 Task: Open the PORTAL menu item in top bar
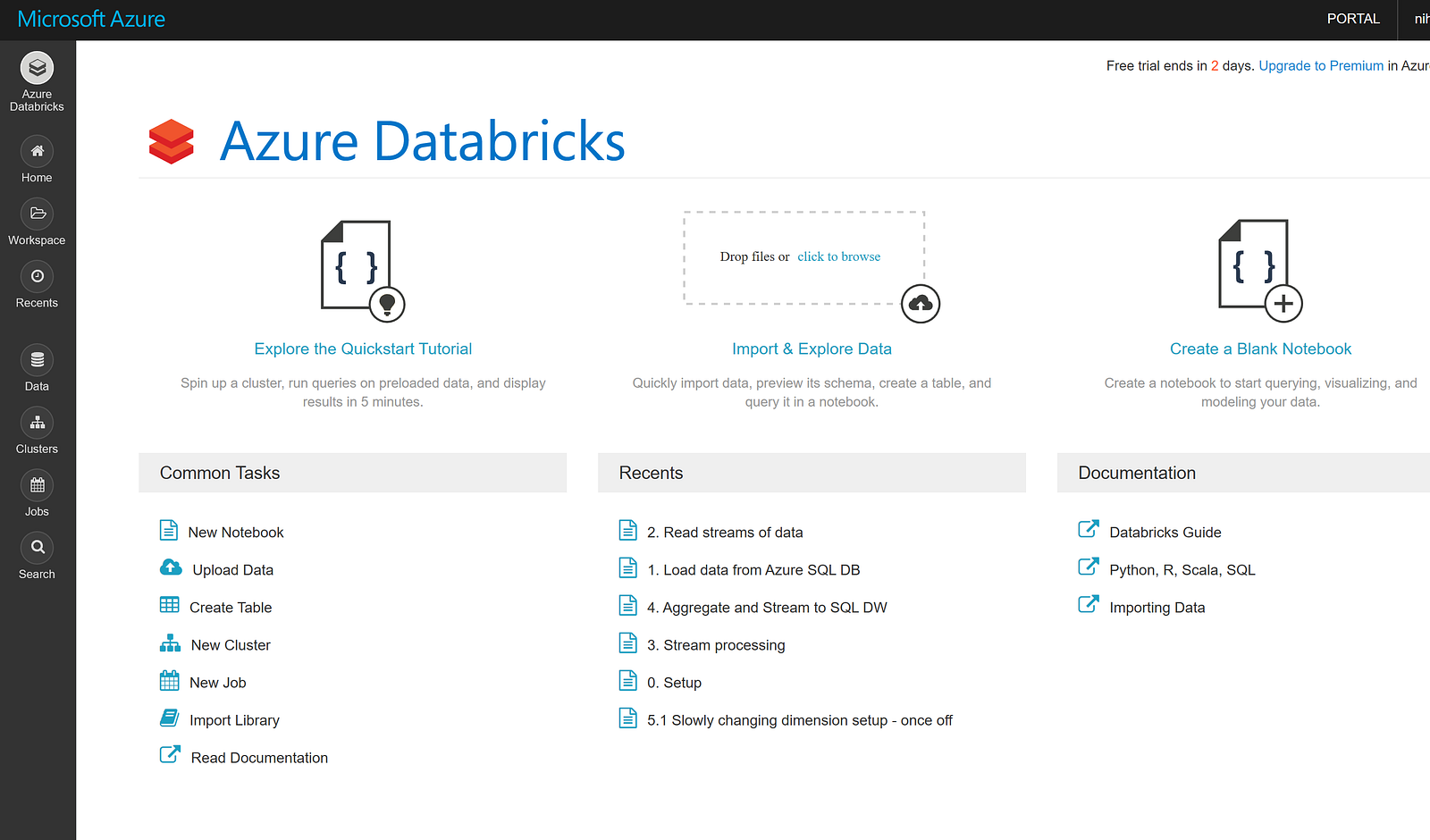tap(1353, 19)
